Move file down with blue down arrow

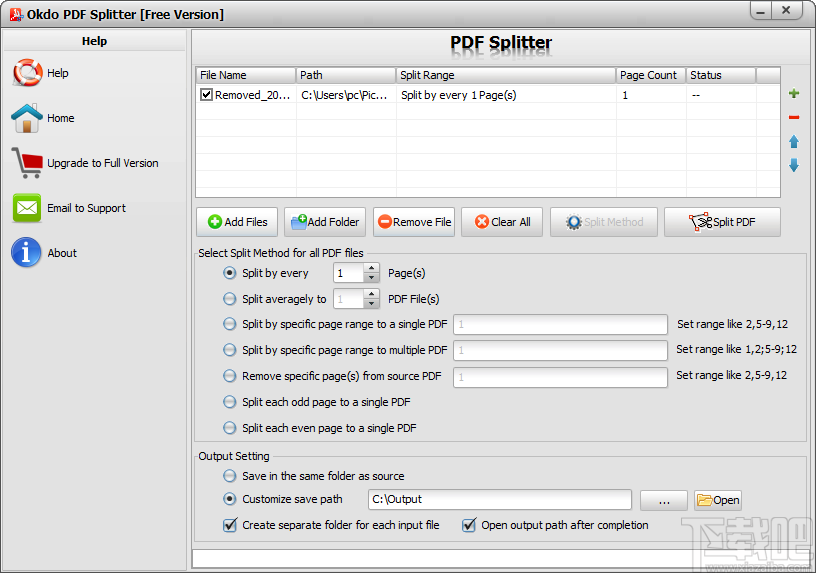click(x=794, y=165)
